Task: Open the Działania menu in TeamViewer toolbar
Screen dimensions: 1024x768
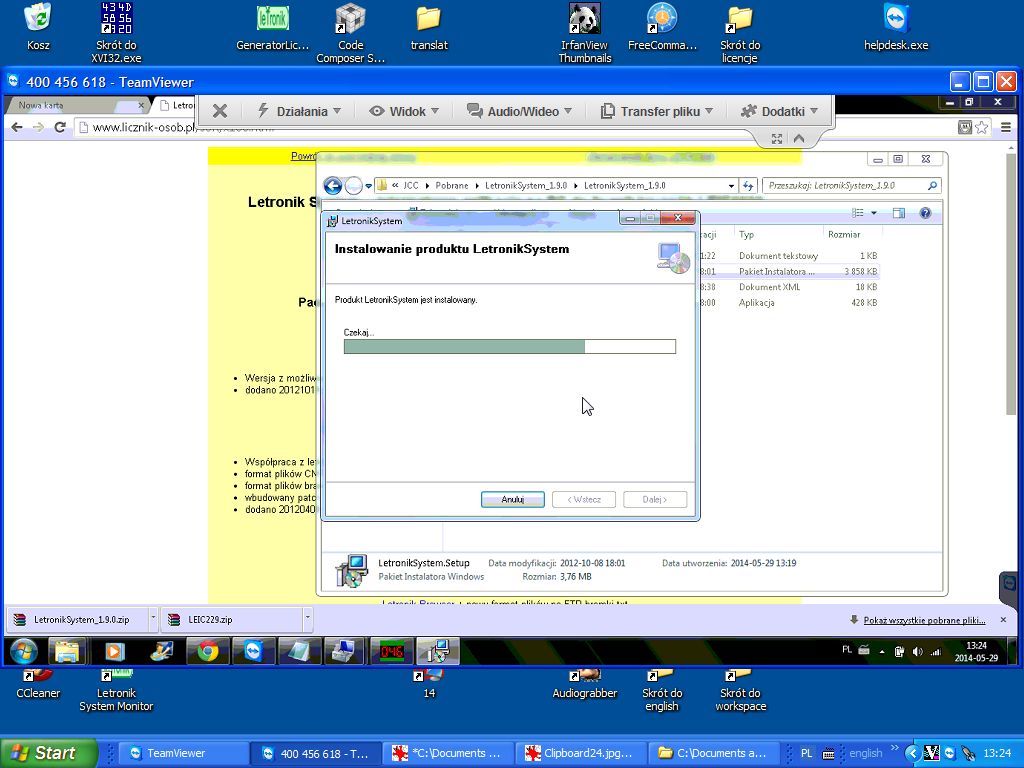Action: (x=299, y=111)
